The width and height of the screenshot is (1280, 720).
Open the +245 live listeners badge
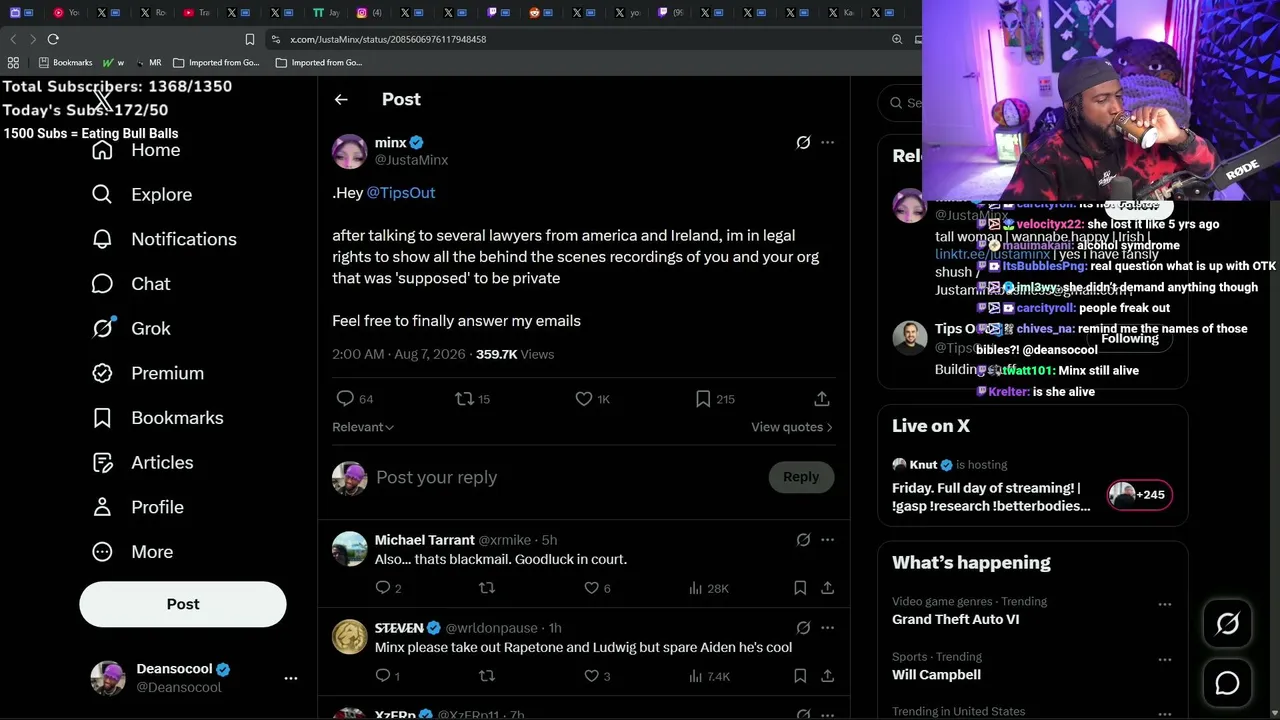point(1139,494)
